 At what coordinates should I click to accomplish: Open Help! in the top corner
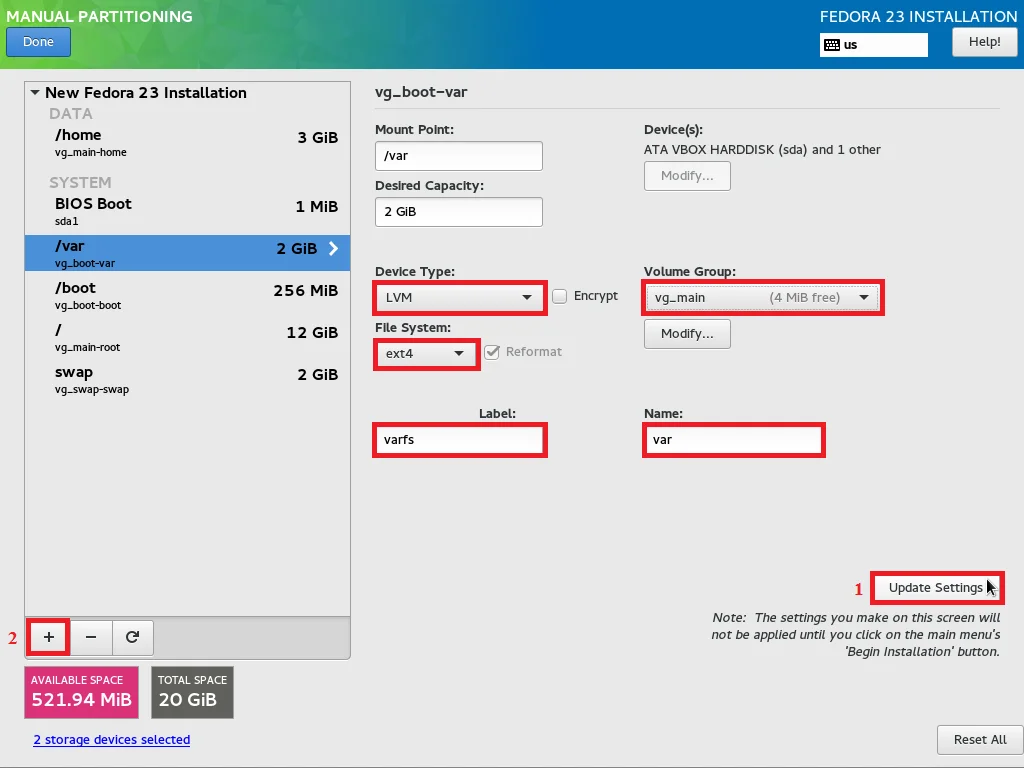pyautogui.click(x=984, y=42)
